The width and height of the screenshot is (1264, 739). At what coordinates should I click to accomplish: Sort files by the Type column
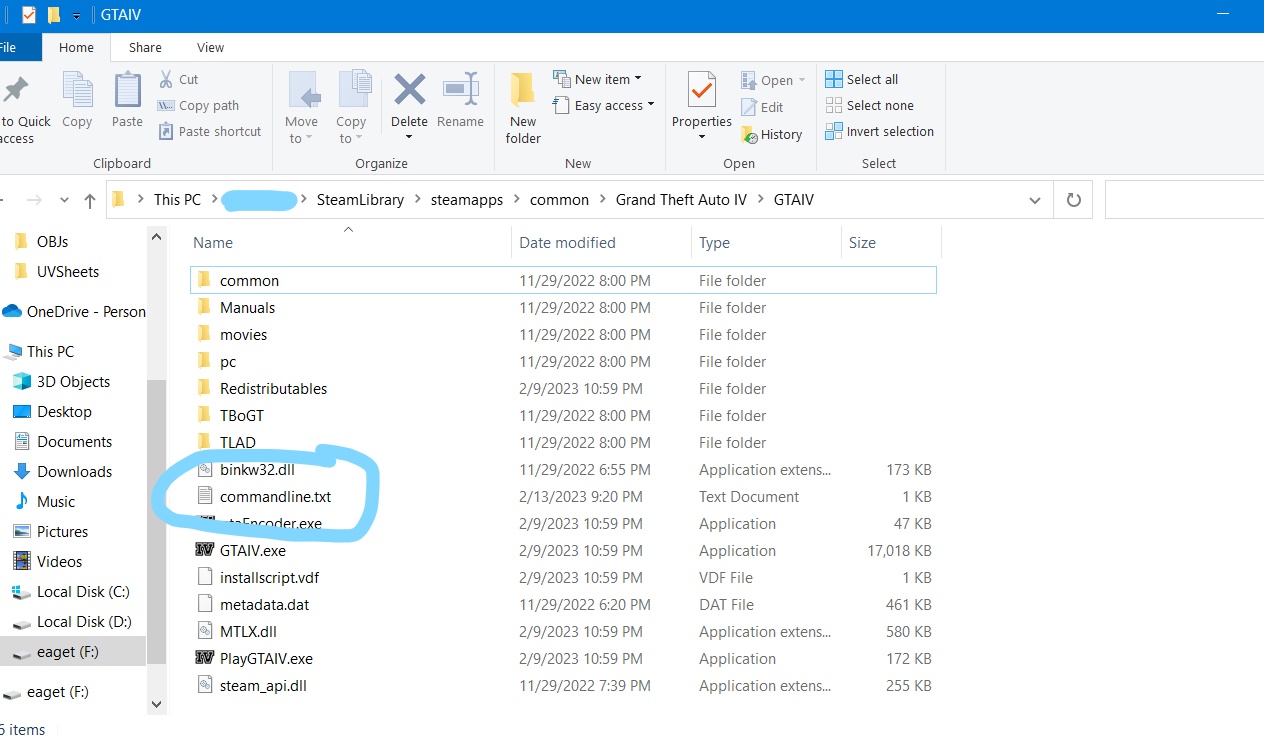coord(766,242)
